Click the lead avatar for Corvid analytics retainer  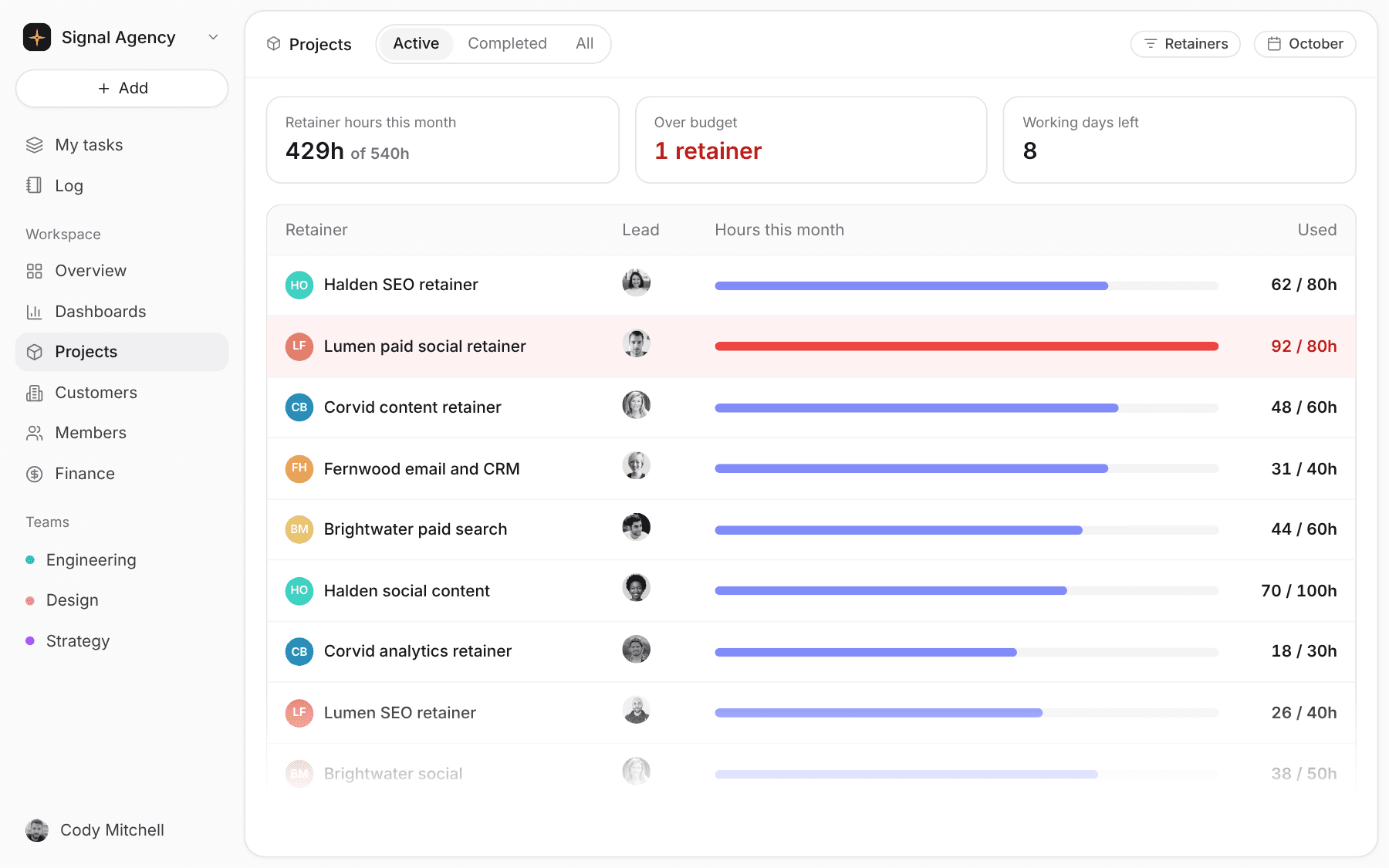click(637, 649)
